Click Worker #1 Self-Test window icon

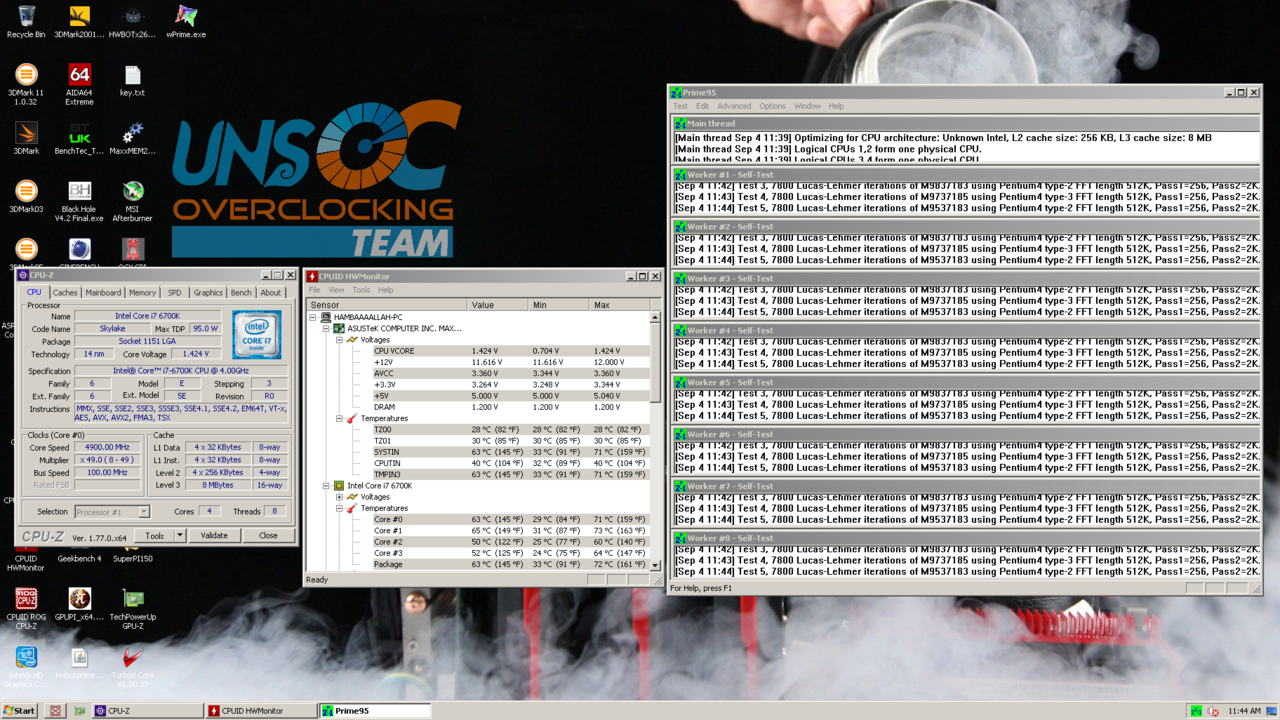680,175
